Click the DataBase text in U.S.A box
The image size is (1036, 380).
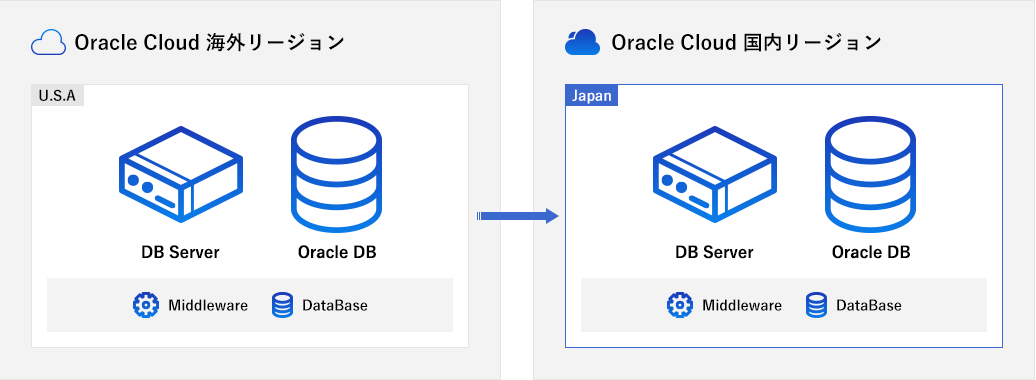335,305
